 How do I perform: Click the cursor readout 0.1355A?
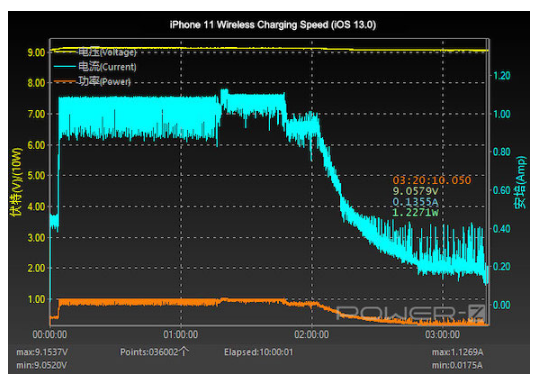point(415,202)
